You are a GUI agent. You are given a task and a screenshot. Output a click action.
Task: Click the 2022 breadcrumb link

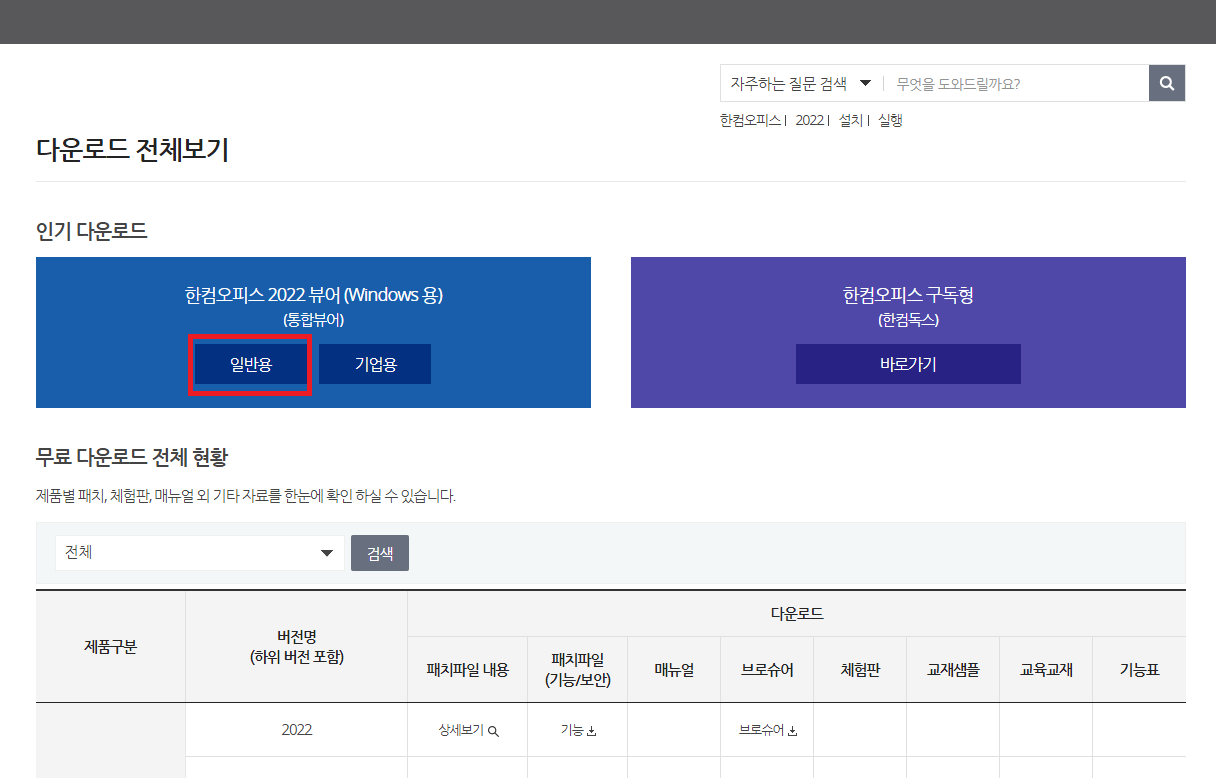[x=809, y=119]
